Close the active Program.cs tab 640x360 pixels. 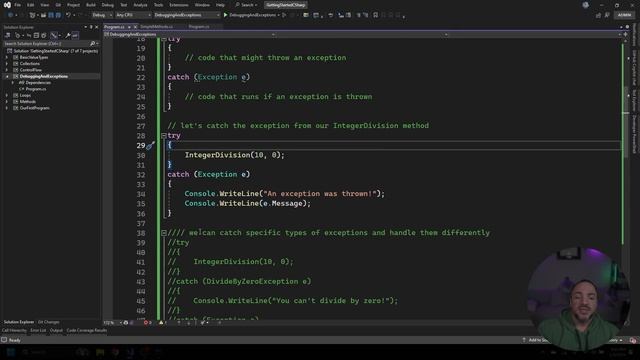[x=136, y=27]
